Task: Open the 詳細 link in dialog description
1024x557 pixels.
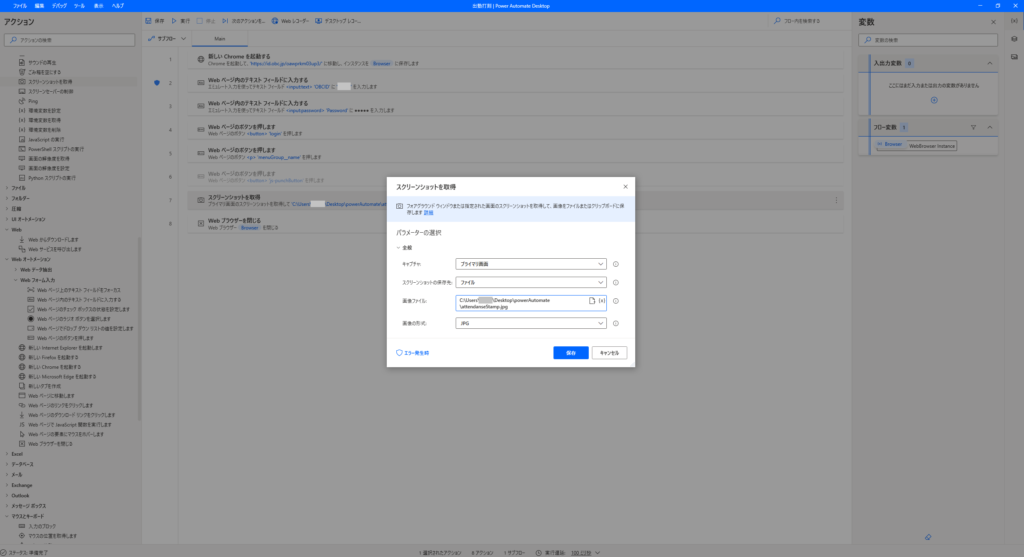Action: (x=428, y=213)
